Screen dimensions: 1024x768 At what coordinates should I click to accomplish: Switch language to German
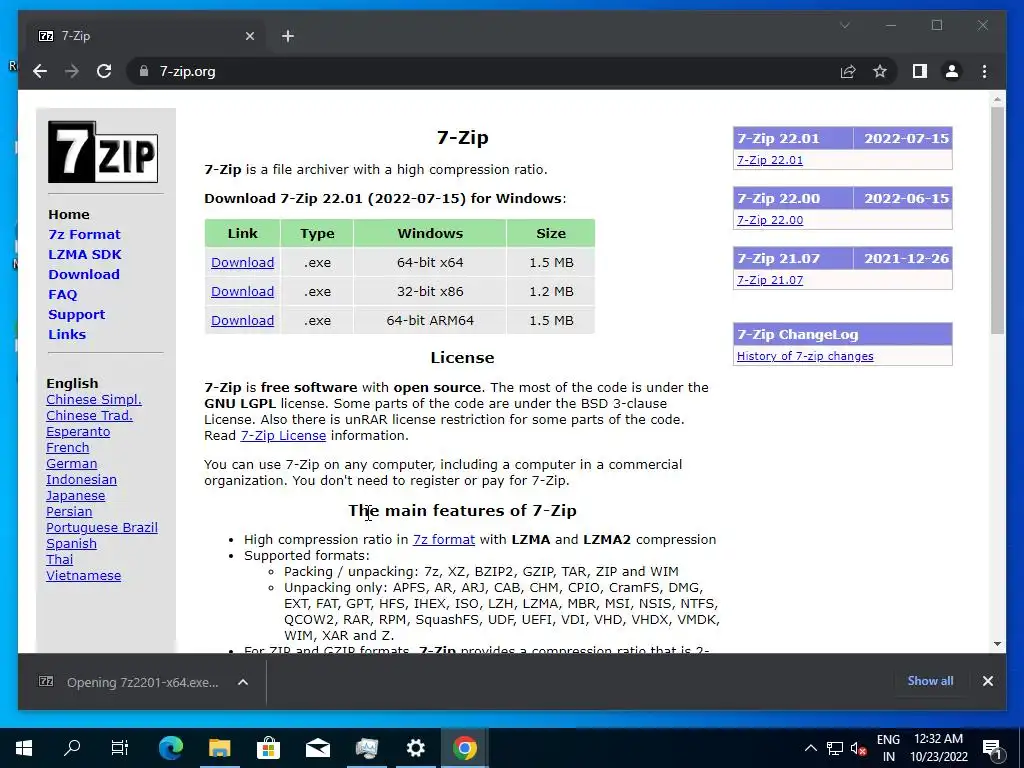tap(71, 464)
